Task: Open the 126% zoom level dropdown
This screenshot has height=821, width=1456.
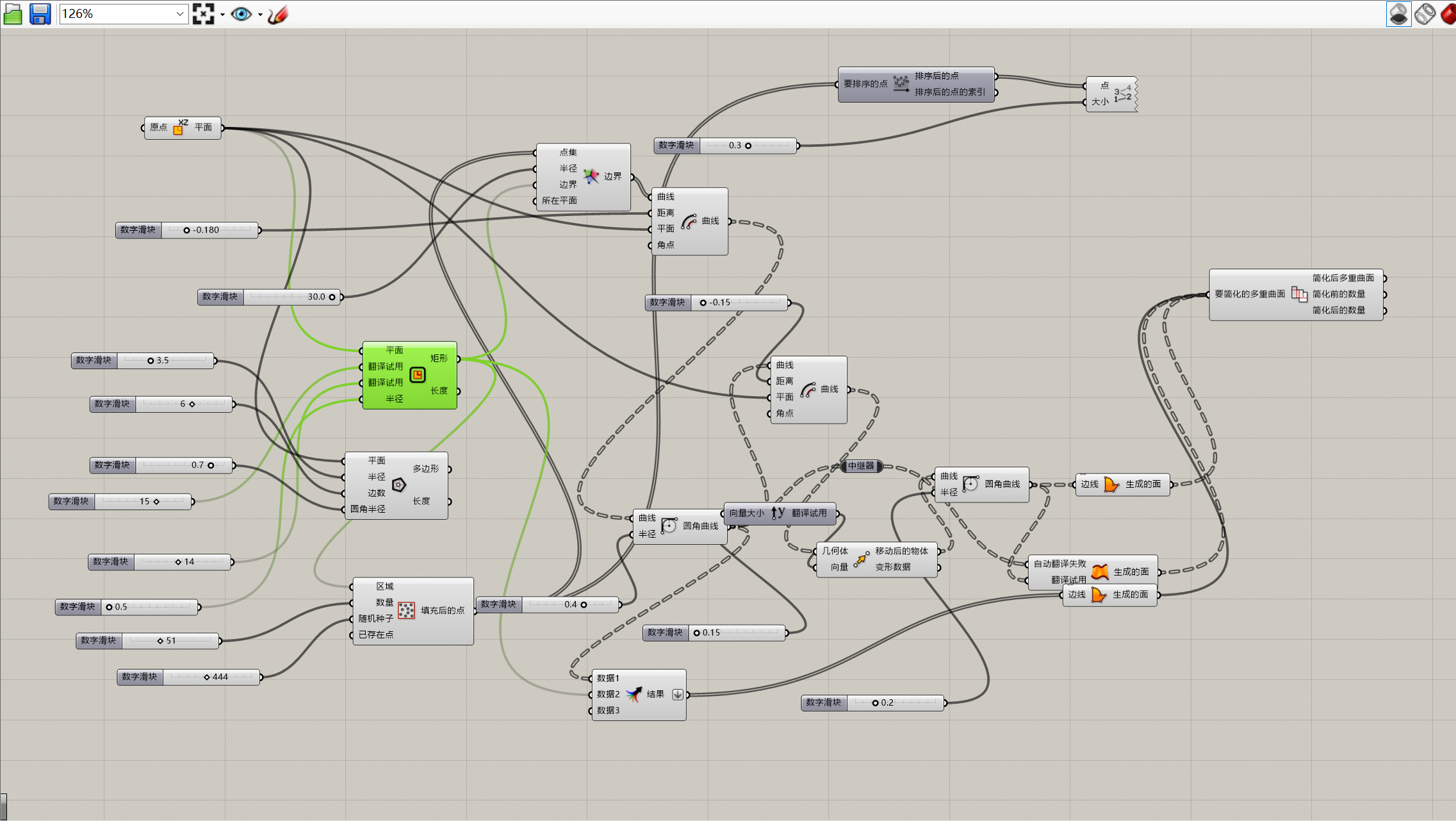Action: coord(179,13)
